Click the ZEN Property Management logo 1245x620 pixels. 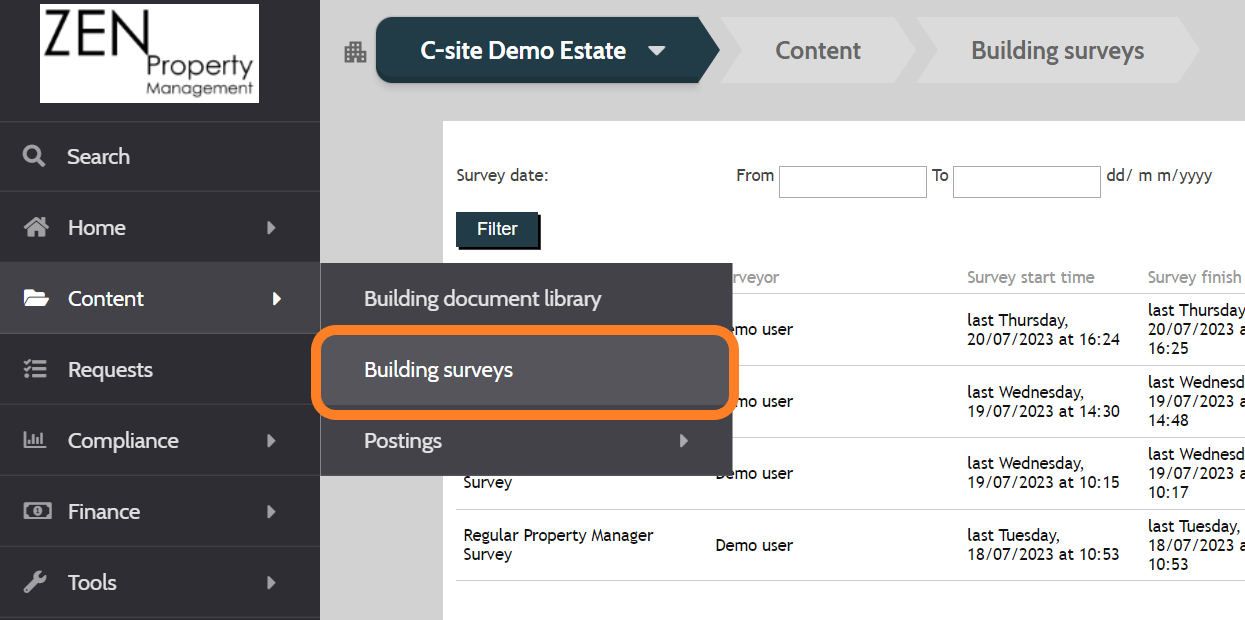pyautogui.click(x=149, y=54)
